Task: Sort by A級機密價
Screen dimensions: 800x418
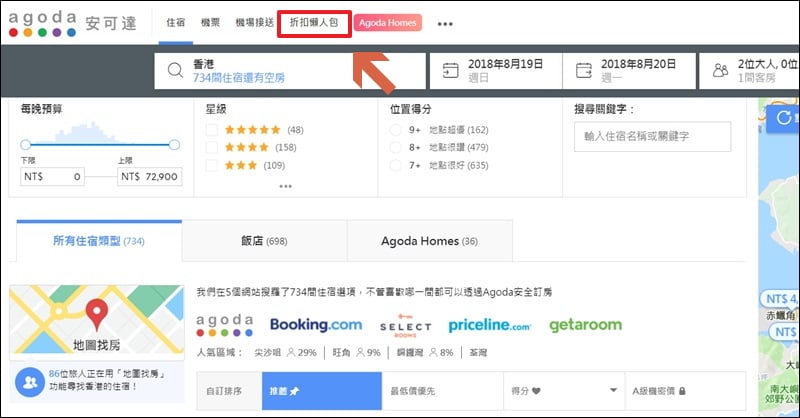Action: tap(685, 391)
